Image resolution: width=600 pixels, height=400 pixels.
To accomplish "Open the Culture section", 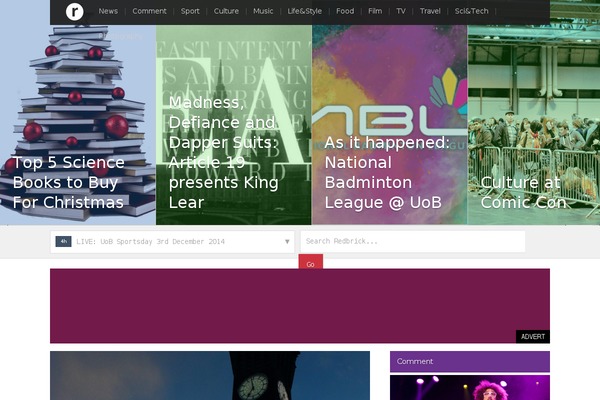I will pyautogui.click(x=226, y=11).
